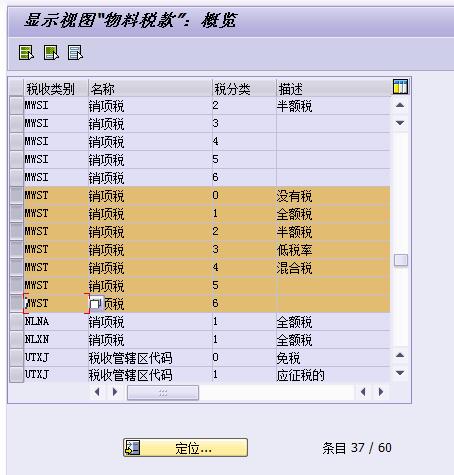This screenshot has height=475, width=454.
Task: Select the row marker for the NLXN row
Action: pos(16,340)
